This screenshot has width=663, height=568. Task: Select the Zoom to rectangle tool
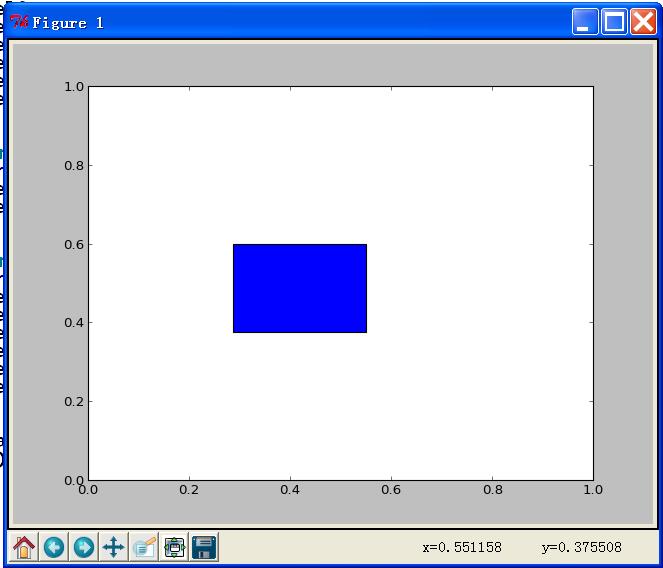coord(144,547)
